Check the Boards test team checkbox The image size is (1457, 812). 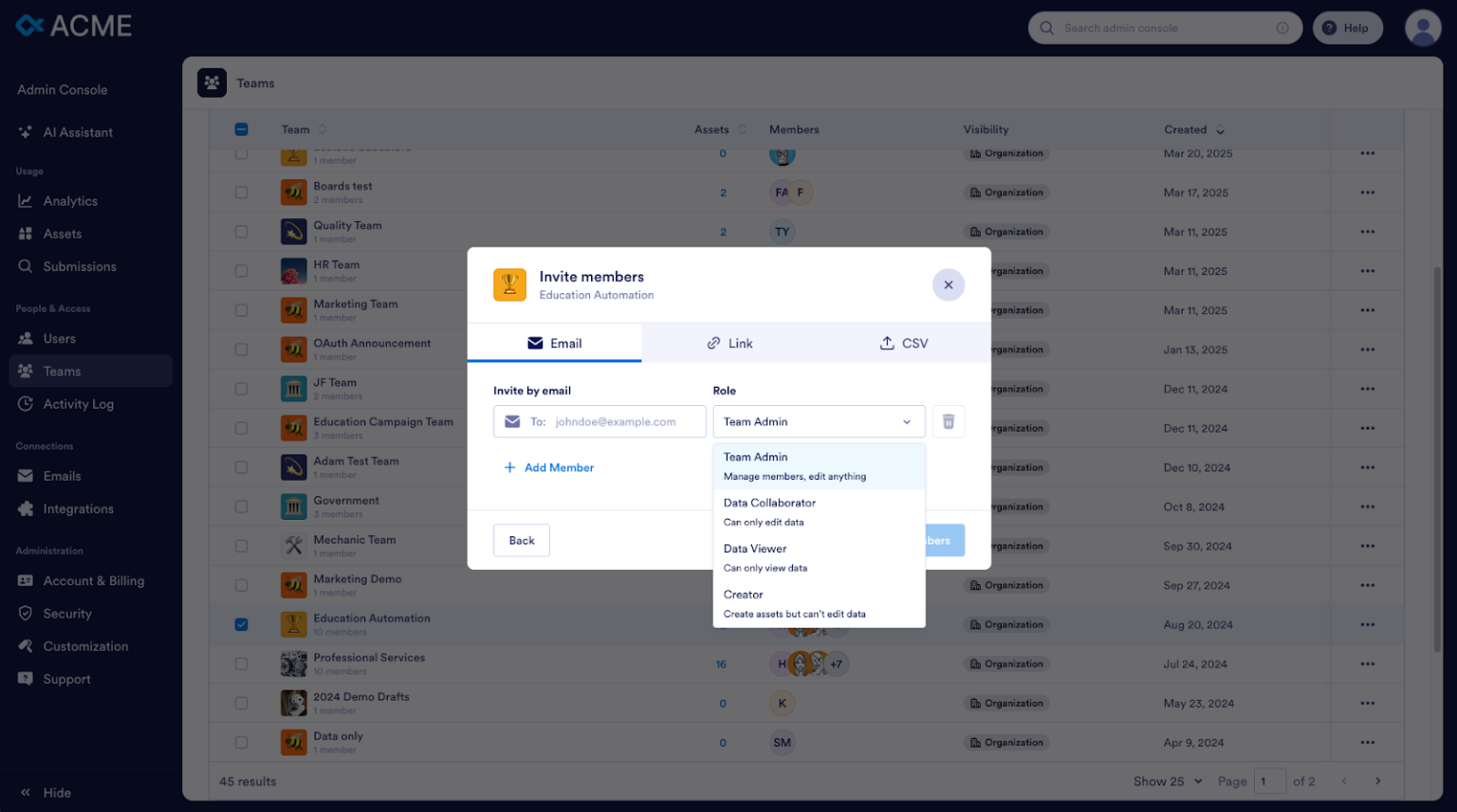pyautogui.click(x=241, y=193)
